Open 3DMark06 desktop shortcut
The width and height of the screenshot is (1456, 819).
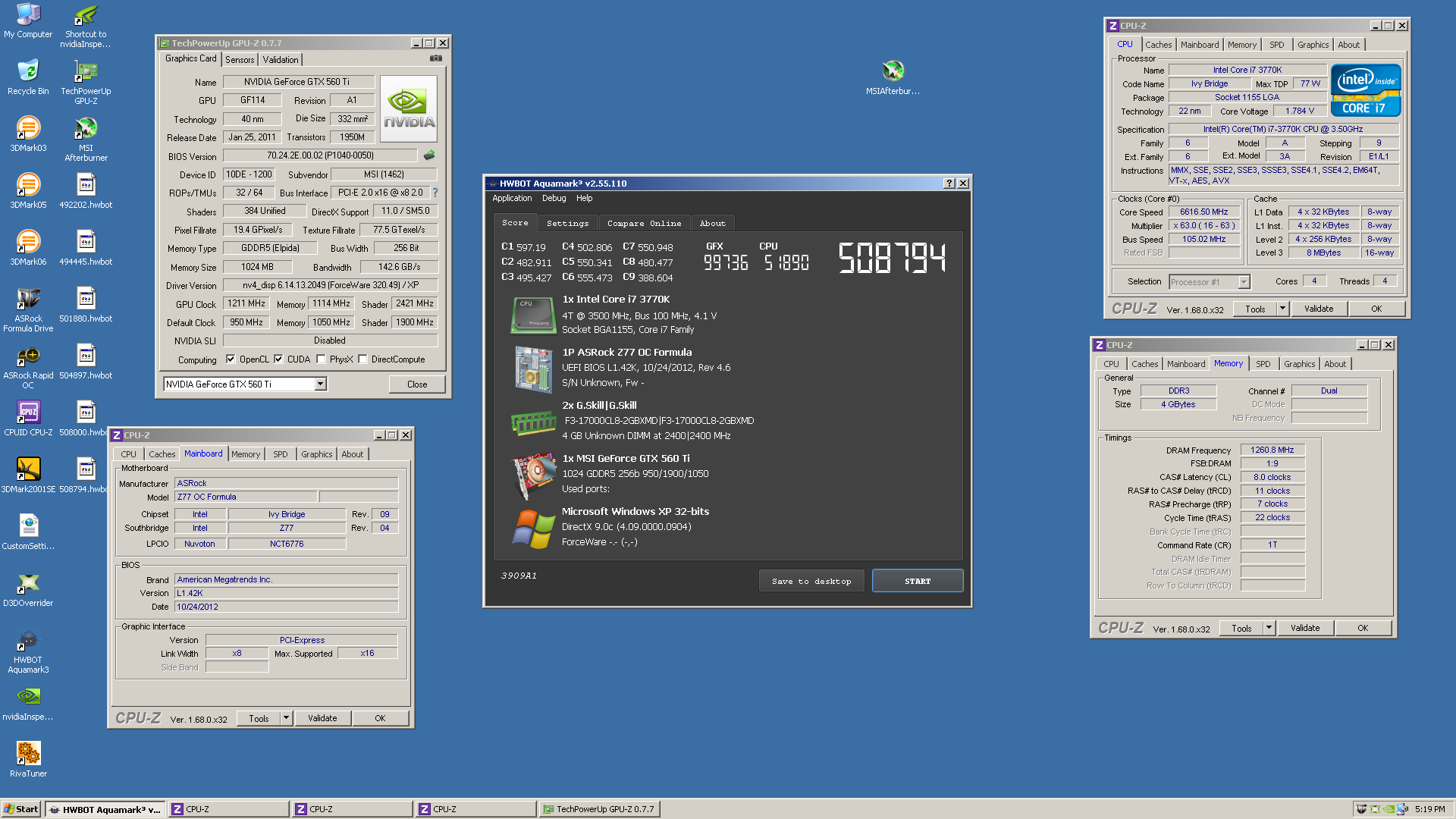pyautogui.click(x=28, y=248)
